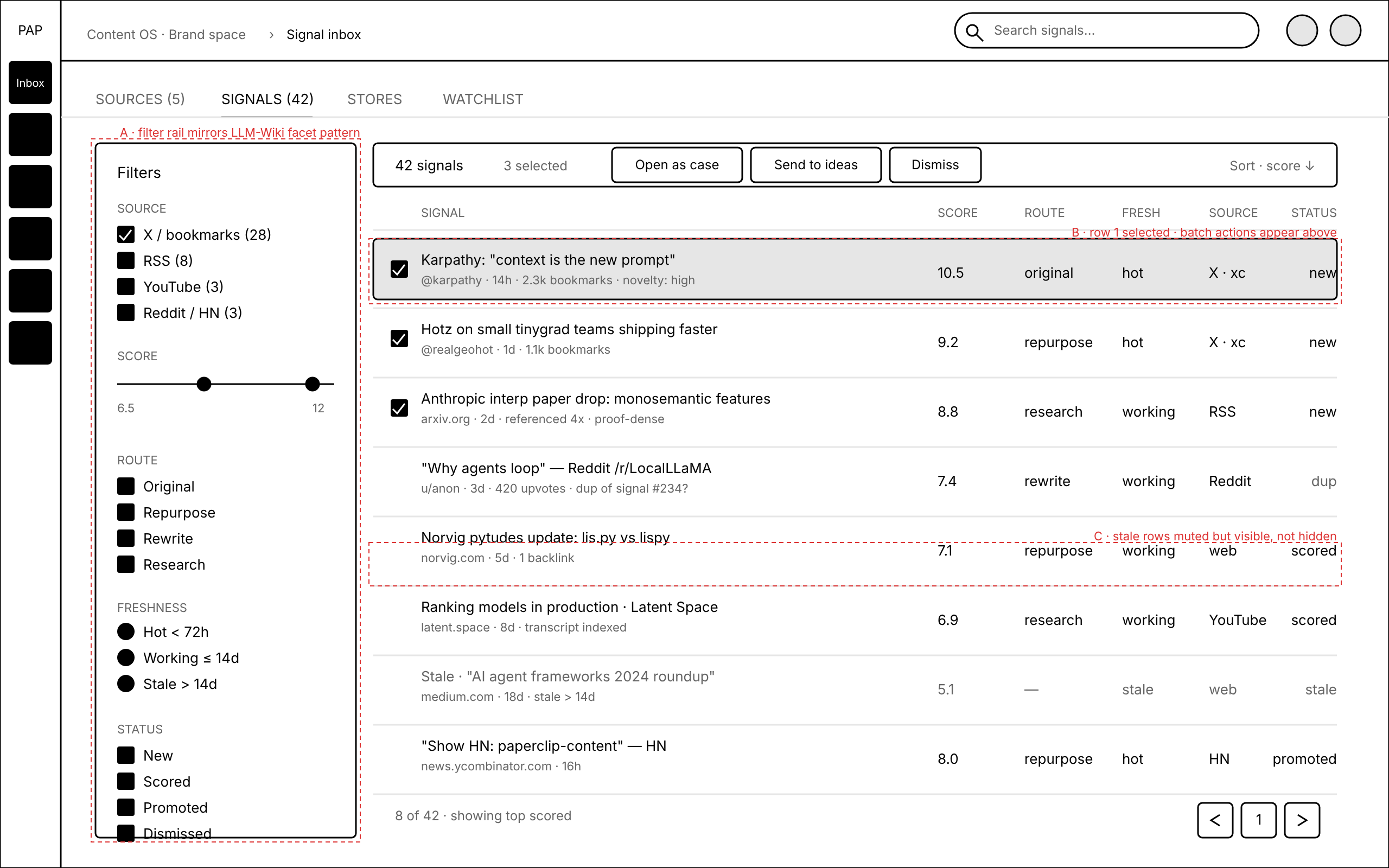Switch to SOURCES (5) tab
Image resolution: width=1389 pixels, height=868 pixels.
pyautogui.click(x=140, y=99)
